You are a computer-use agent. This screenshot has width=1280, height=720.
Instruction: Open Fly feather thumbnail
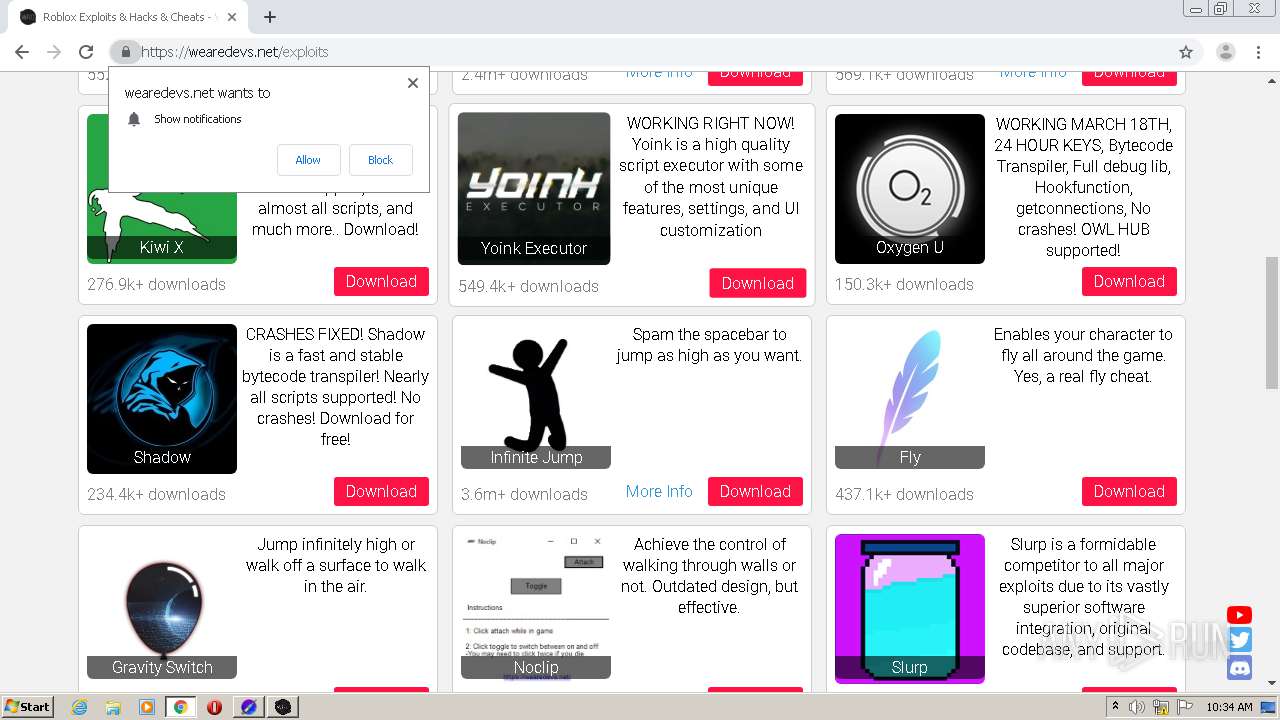(x=910, y=396)
